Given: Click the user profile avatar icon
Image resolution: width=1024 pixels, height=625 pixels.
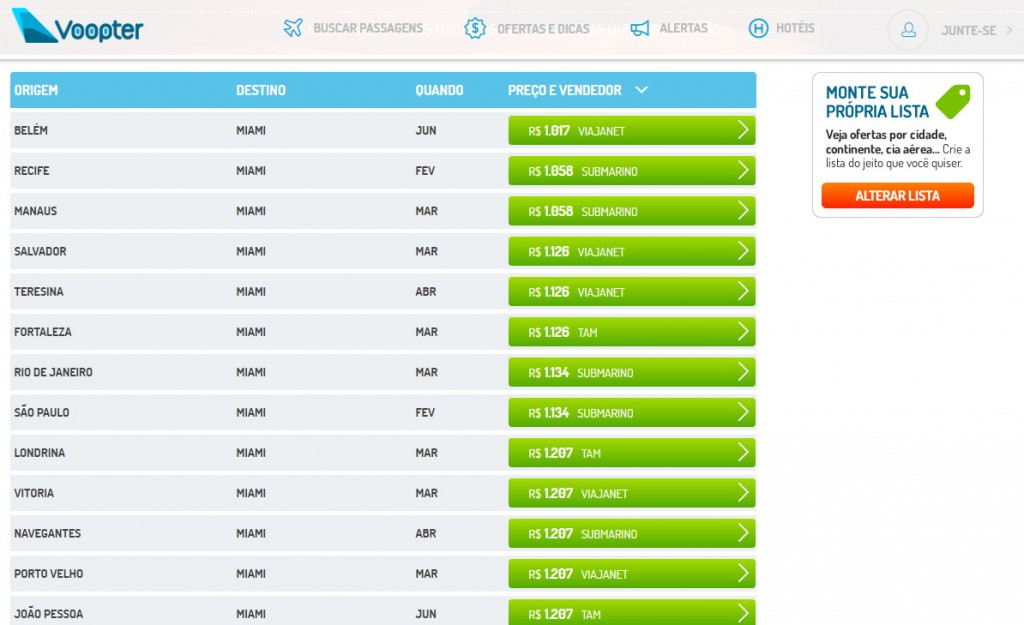Looking at the screenshot, I should (x=908, y=30).
